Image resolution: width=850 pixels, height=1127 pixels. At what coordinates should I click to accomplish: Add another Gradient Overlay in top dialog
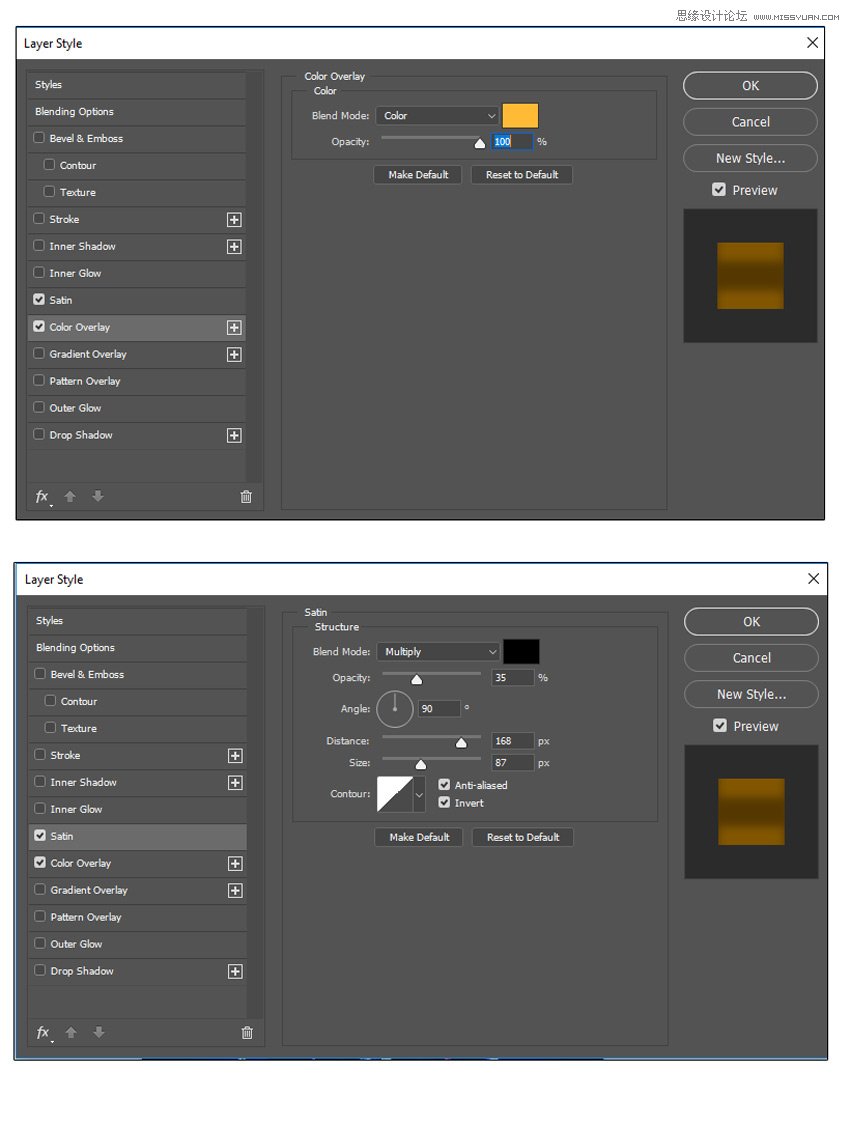[x=234, y=354]
